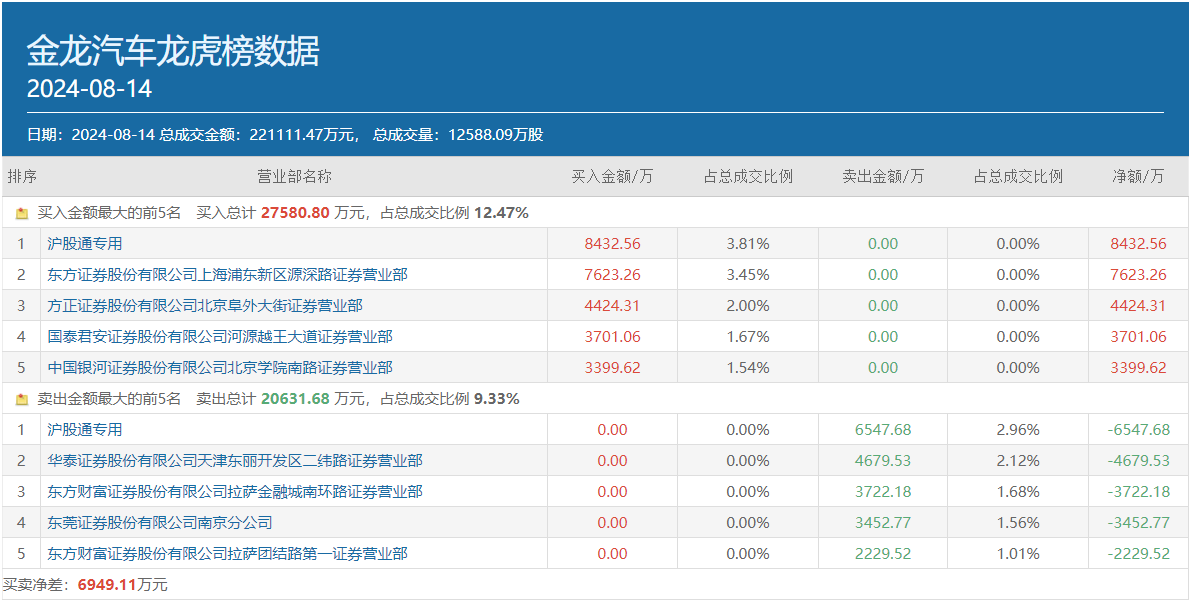Click the icon beside 买入金额最大的前5名

pos(22,213)
